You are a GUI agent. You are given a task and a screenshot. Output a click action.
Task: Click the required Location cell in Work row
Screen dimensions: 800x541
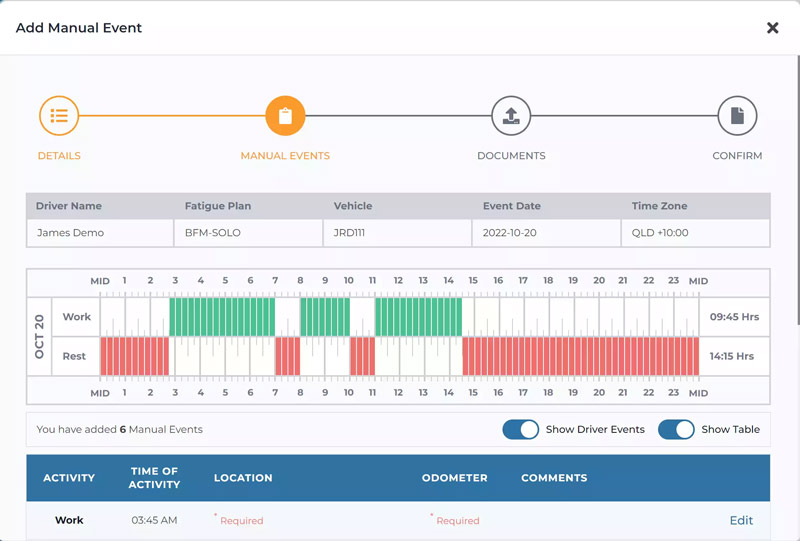240,520
